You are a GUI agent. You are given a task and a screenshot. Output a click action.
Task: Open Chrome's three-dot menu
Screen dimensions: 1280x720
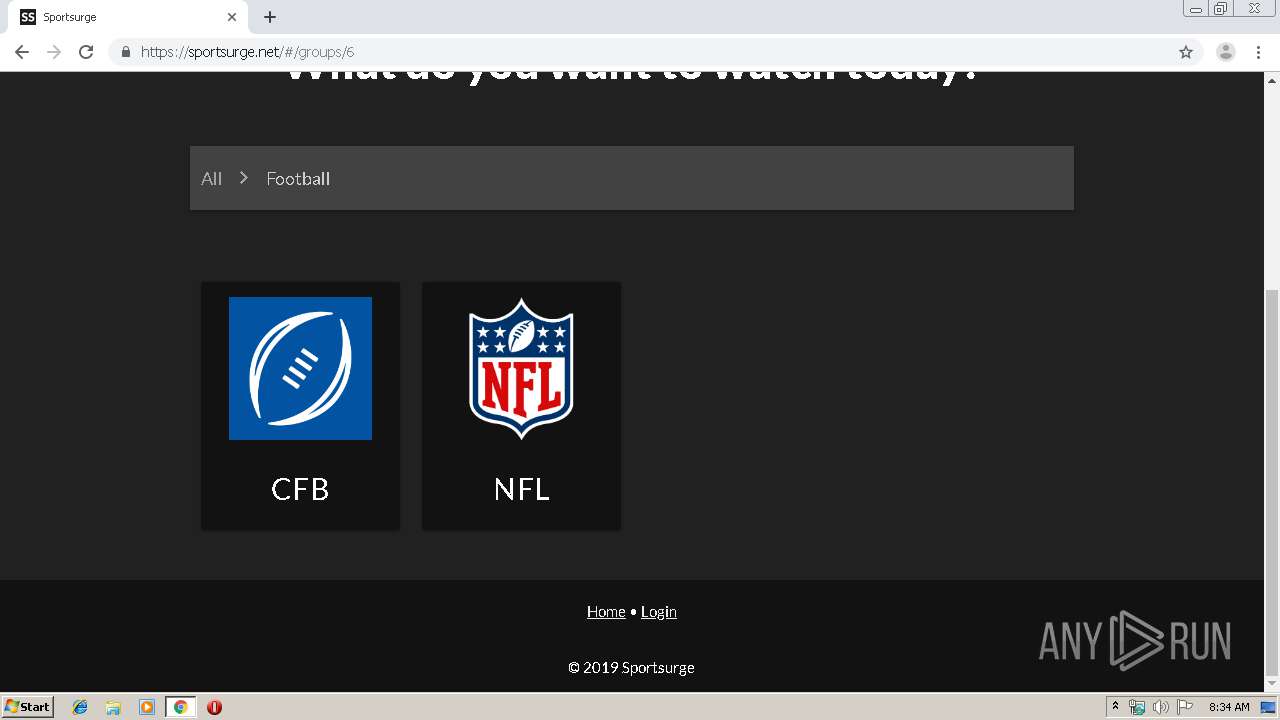[1258, 52]
